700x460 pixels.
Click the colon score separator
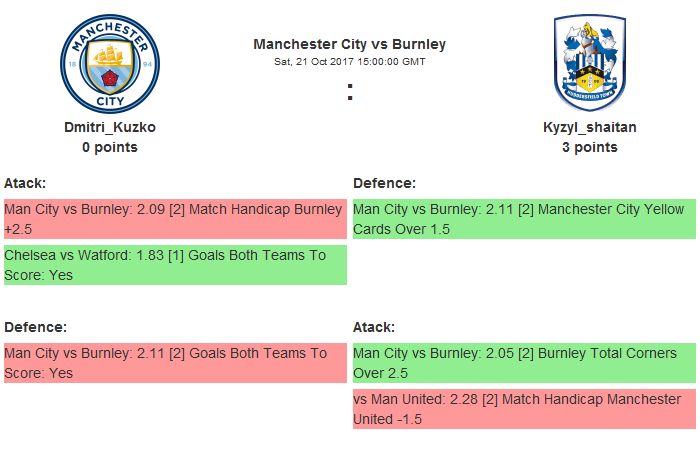click(x=350, y=92)
